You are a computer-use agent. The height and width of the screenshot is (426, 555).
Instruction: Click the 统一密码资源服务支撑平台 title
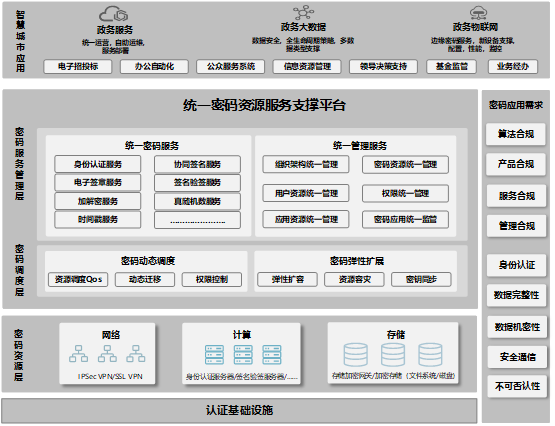(264, 105)
